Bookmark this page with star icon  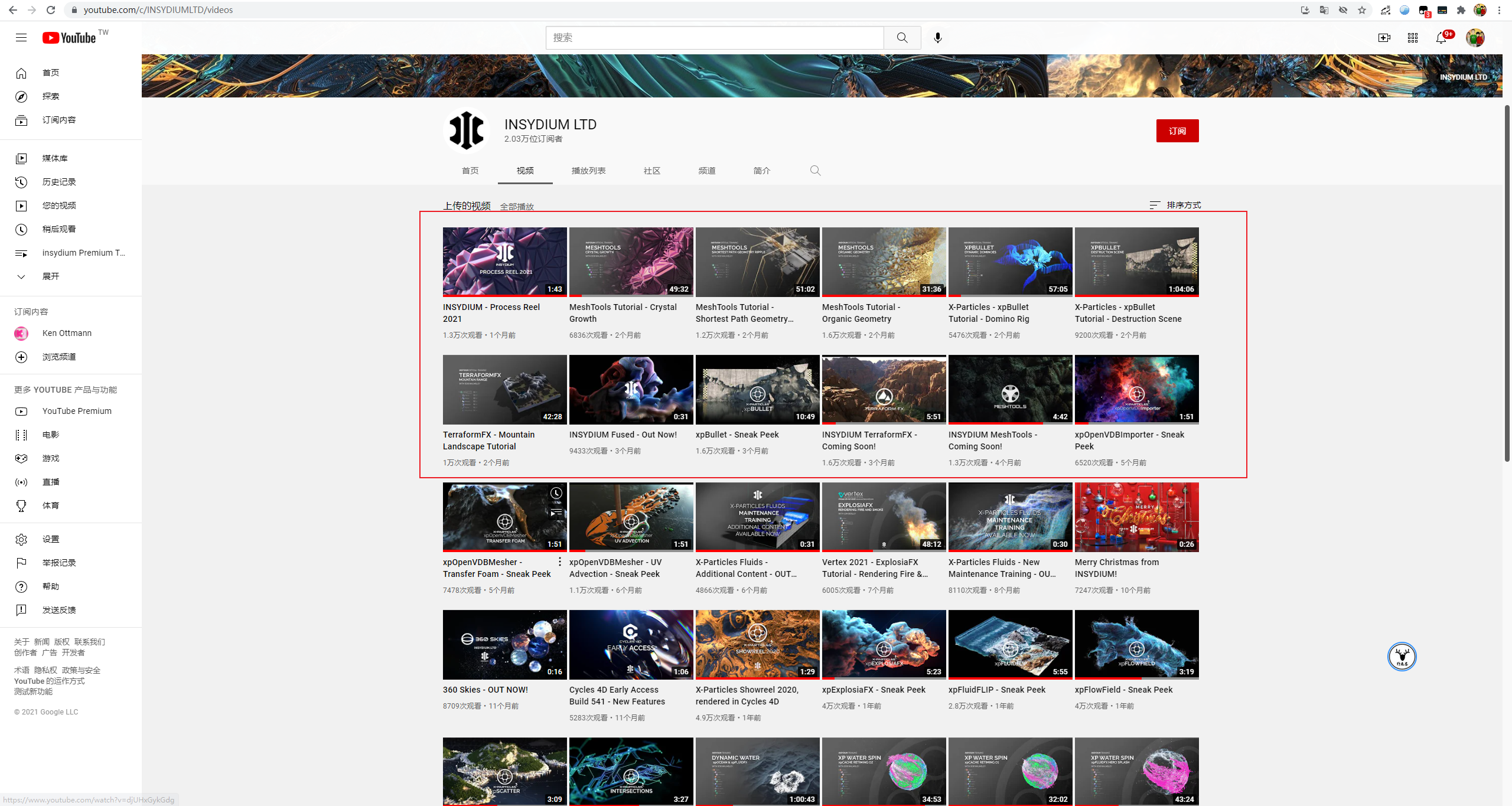[1362, 10]
